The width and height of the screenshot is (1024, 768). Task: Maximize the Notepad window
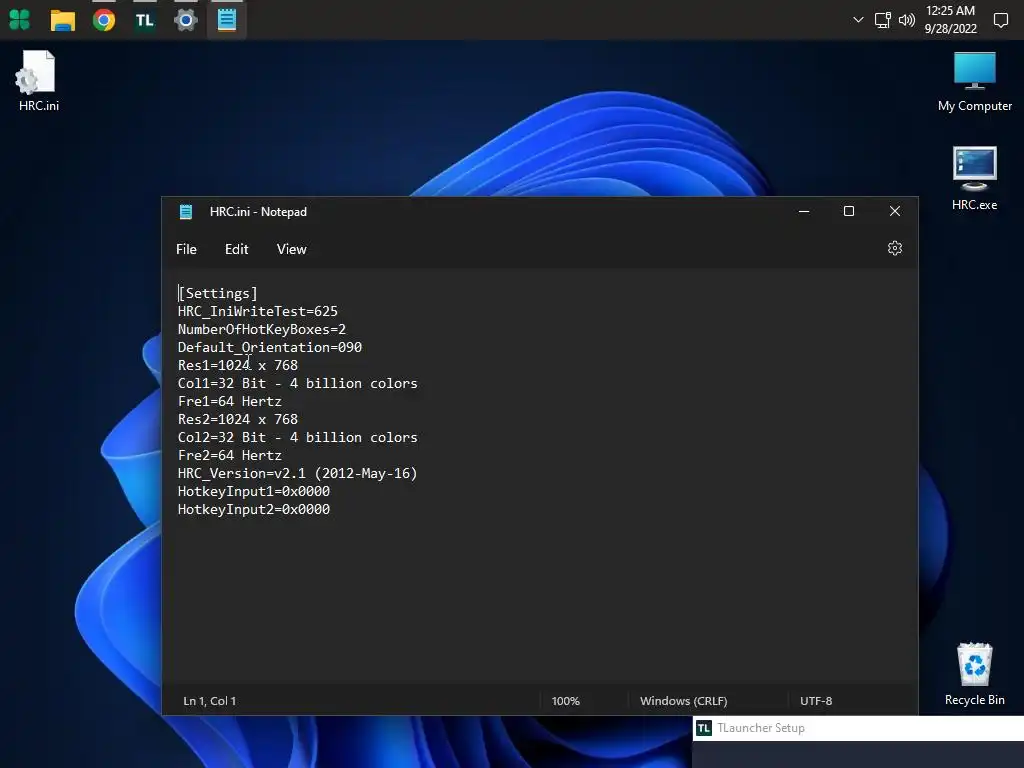coord(848,211)
